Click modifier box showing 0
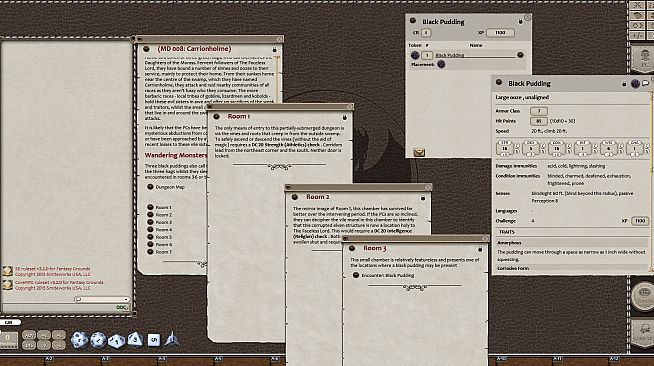The width and height of the screenshot is (654, 366). [x=9, y=340]
